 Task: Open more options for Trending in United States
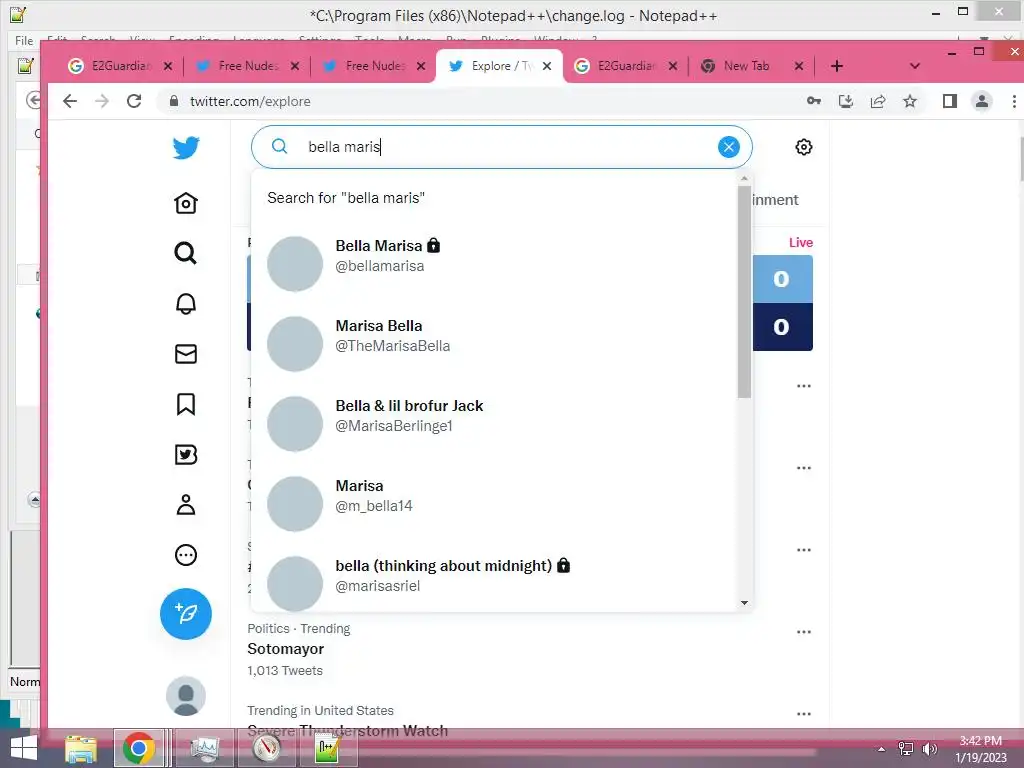click(x=804, y=714)
